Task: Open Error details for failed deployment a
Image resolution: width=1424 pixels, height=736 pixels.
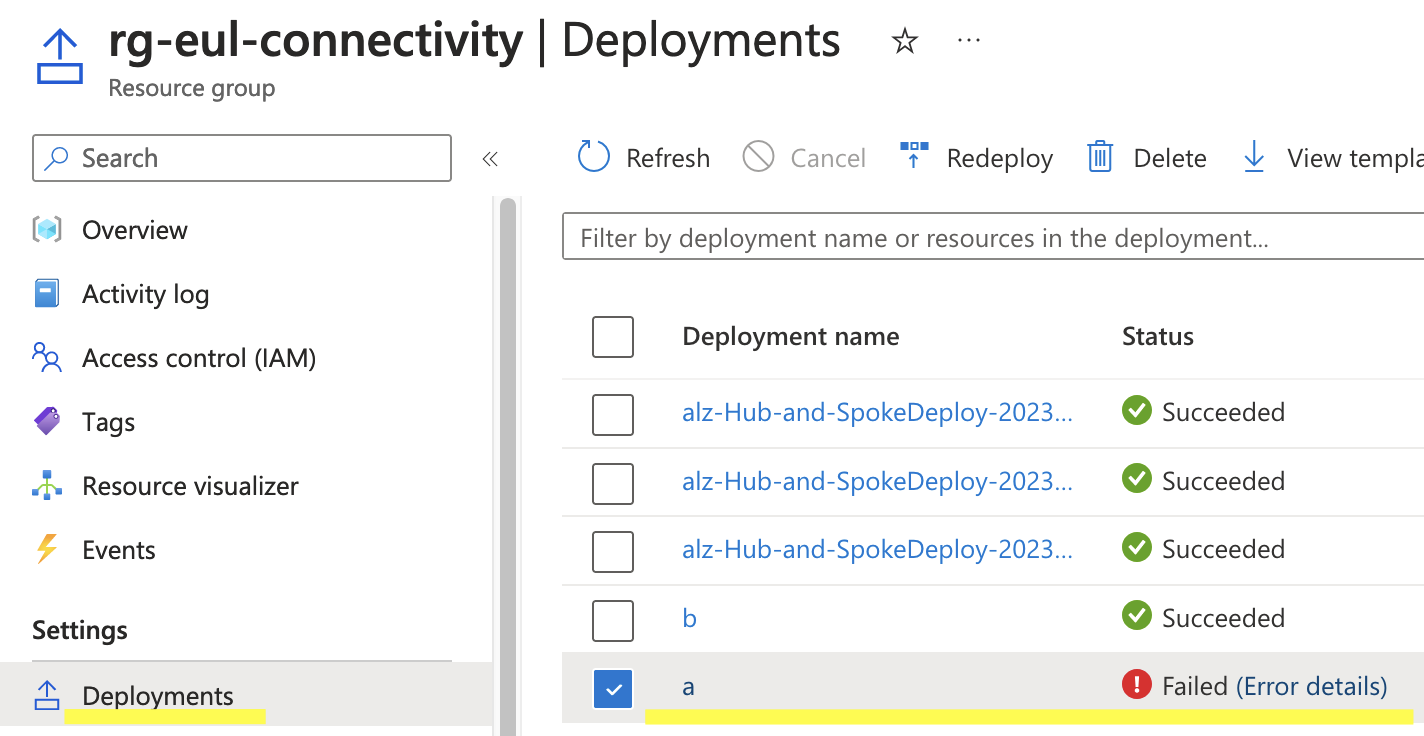Action: [1311, 686]
